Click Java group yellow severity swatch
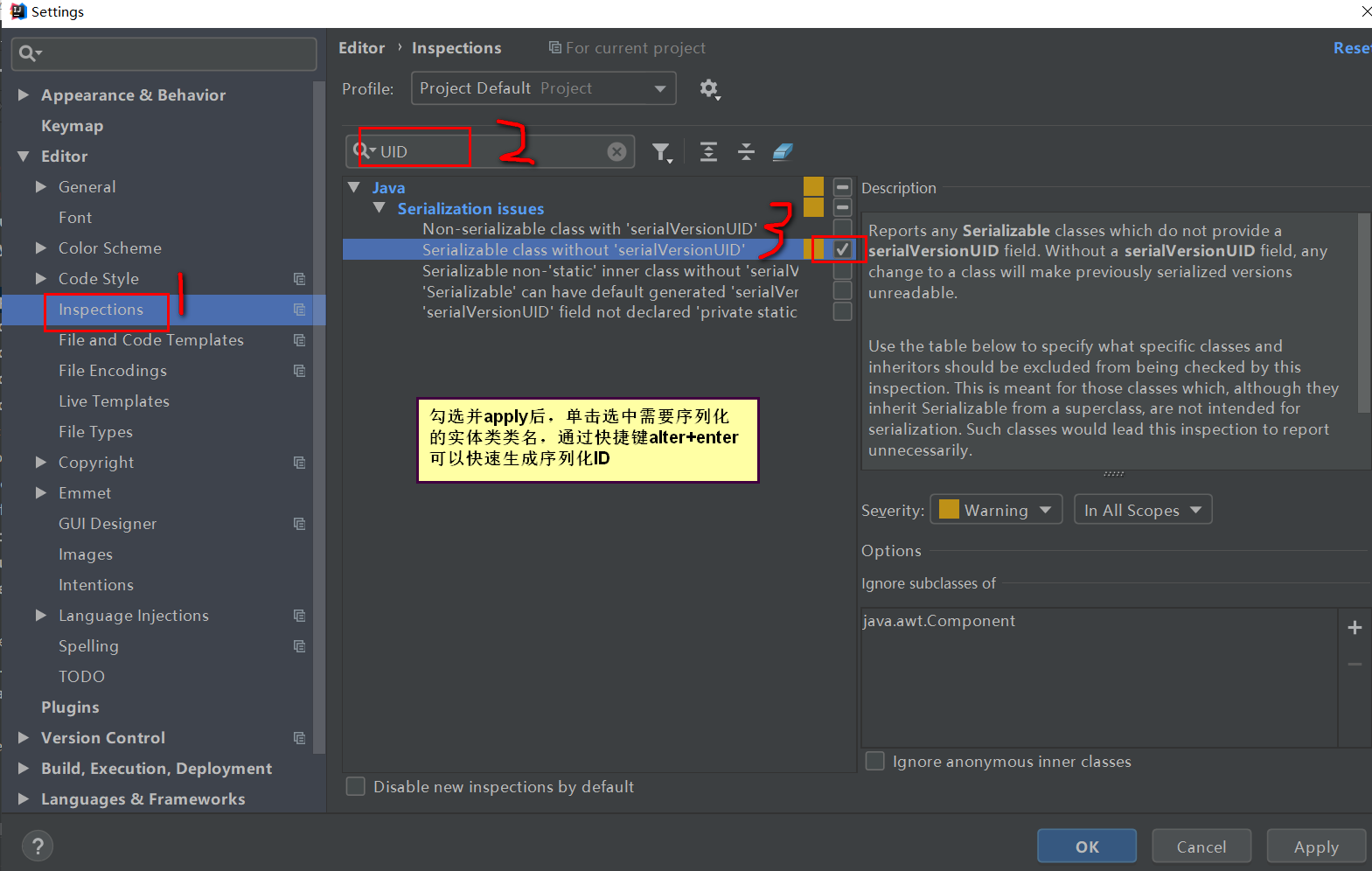Image resolution: width=1372 pixels, height=871 pixels. (813, 187)
